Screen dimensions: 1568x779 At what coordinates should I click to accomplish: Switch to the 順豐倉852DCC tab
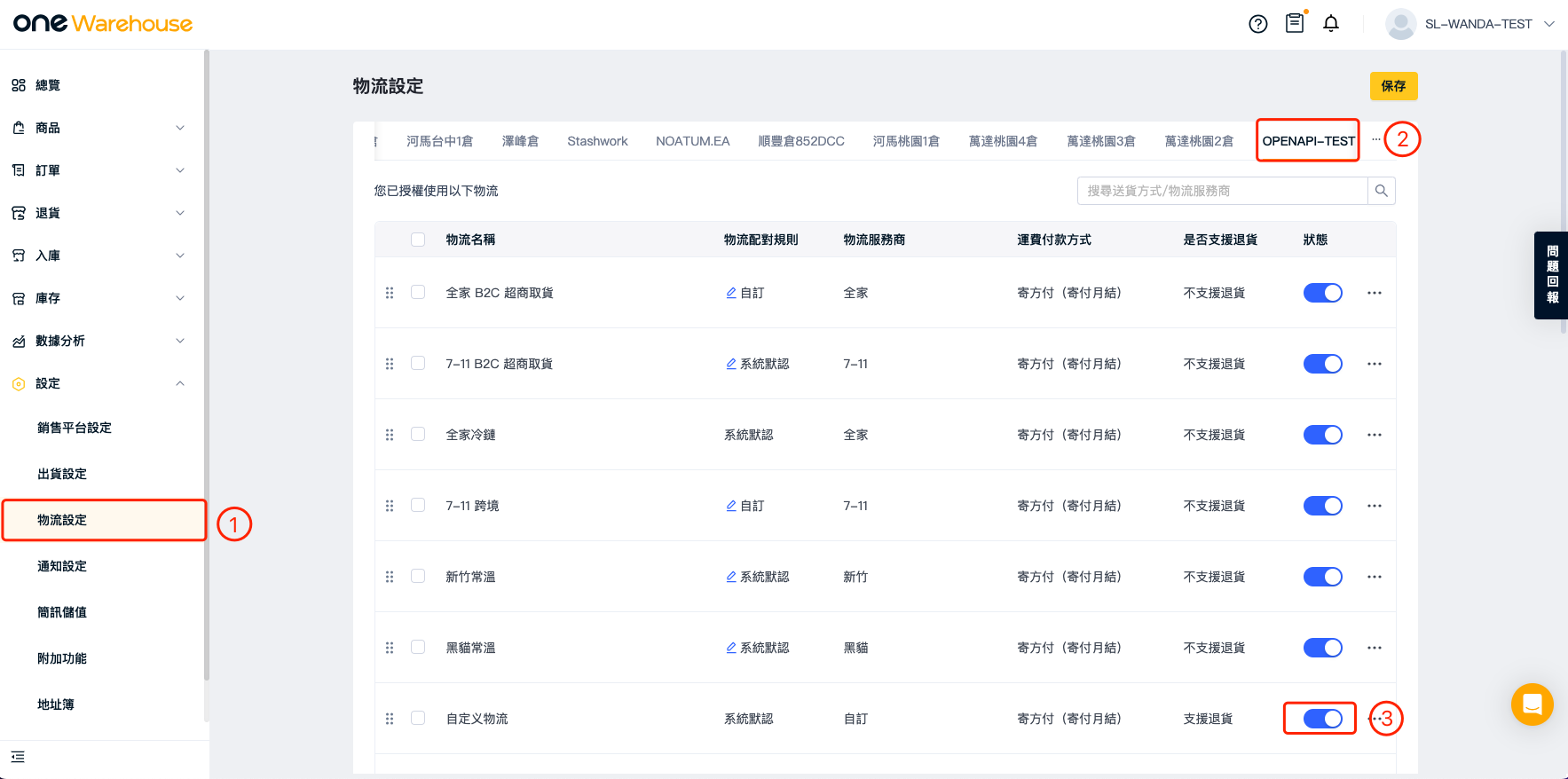pyautogui.click(x=801, y=141)
